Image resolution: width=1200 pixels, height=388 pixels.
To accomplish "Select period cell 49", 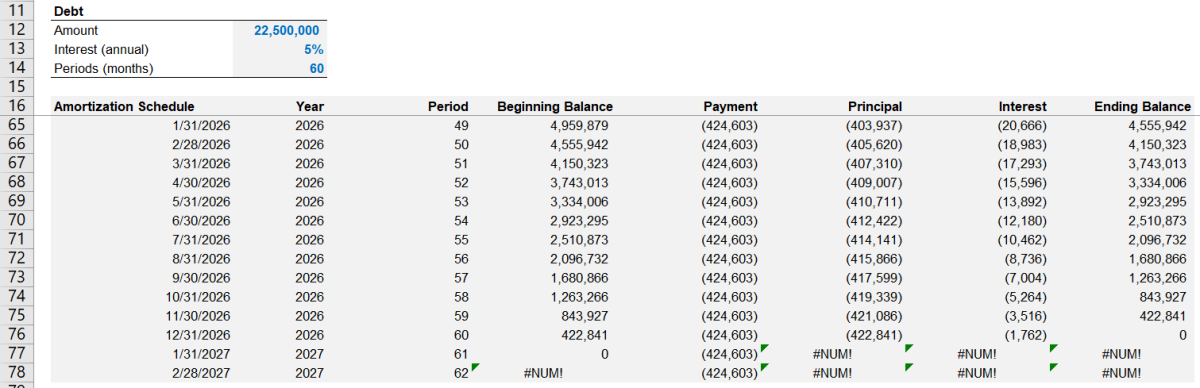I will (x=461, y=125).
